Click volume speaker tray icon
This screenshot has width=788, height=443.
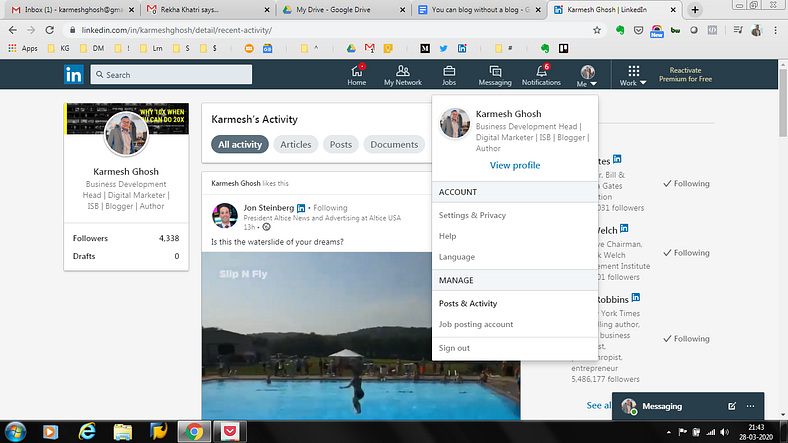tap(724, 432)
